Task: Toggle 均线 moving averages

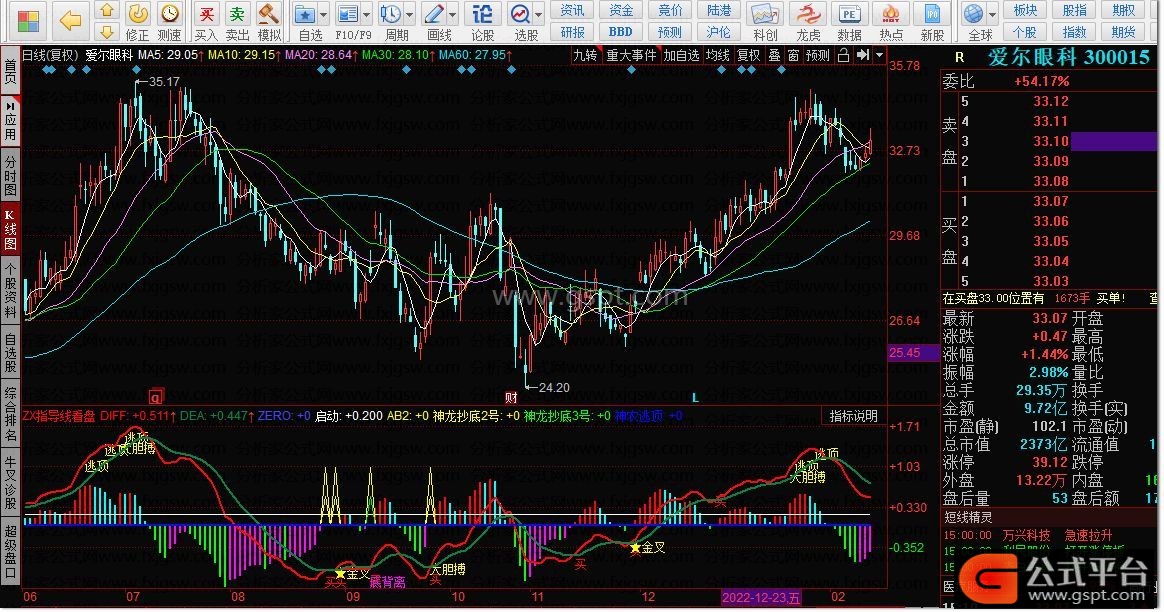Action: tap(717, 55)
